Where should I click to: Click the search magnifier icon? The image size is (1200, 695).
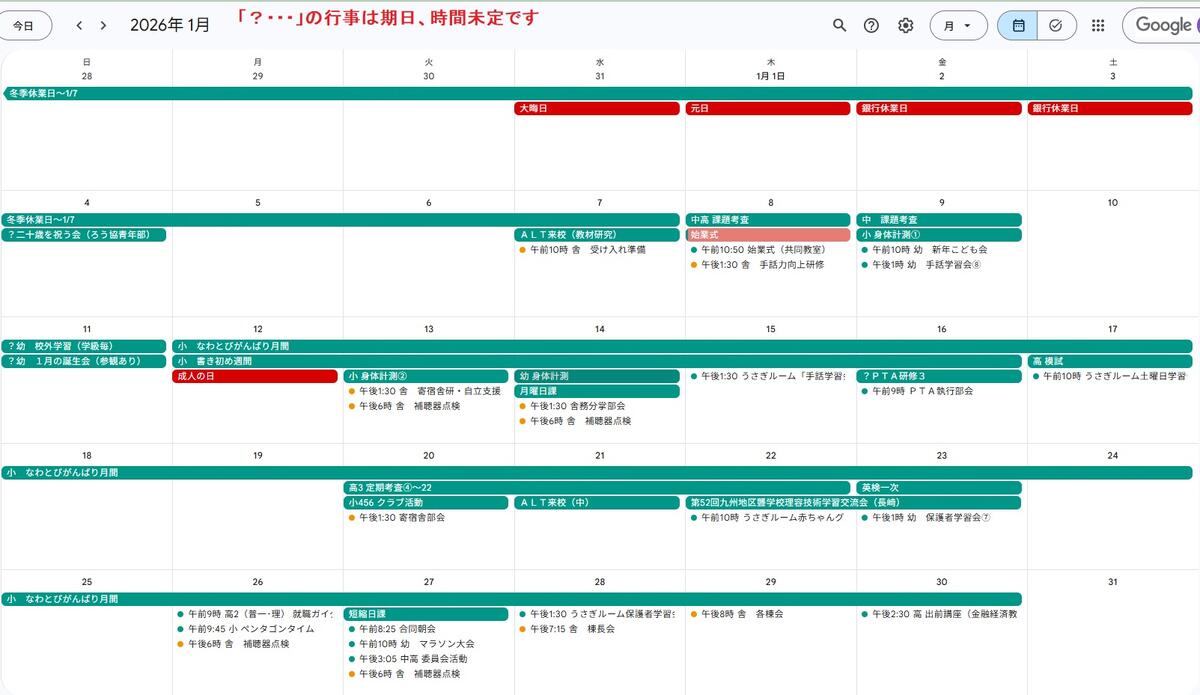pyautogui.click(x=840, y=25)
